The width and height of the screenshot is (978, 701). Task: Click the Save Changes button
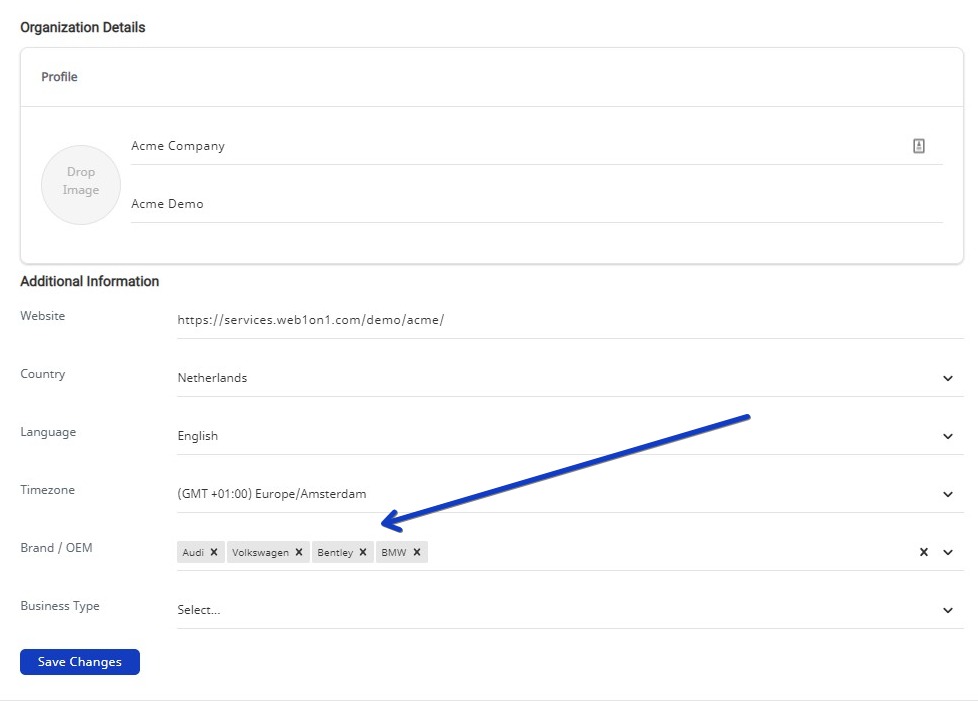[80, 662]
